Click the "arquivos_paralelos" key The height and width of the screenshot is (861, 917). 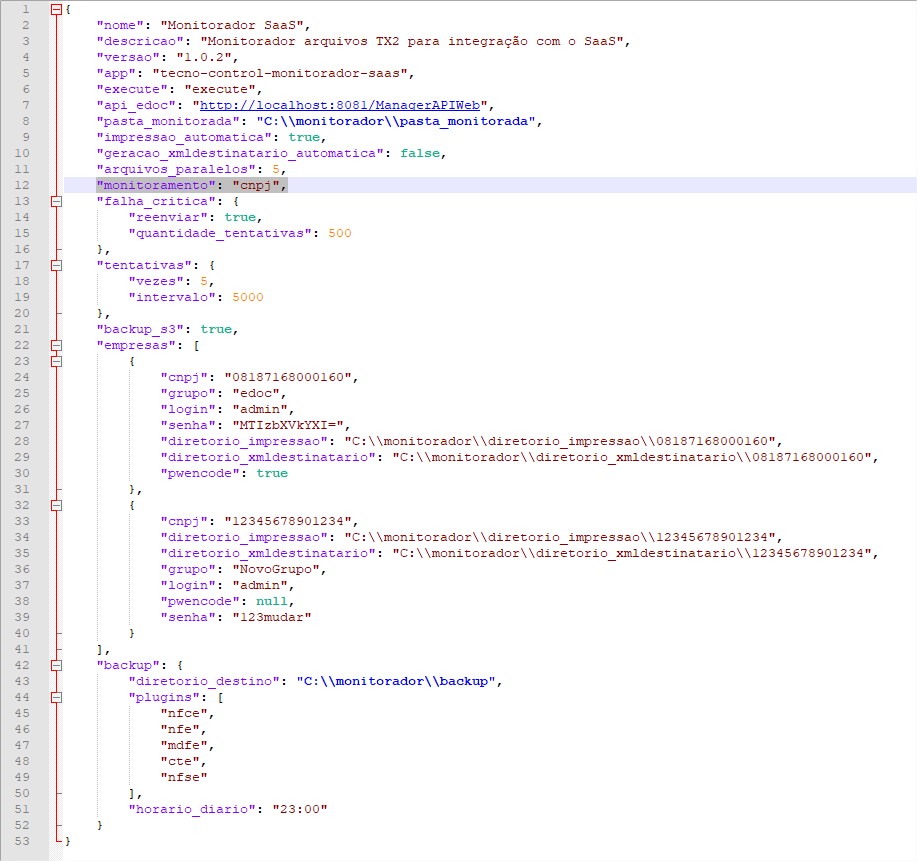click(175, 169)
